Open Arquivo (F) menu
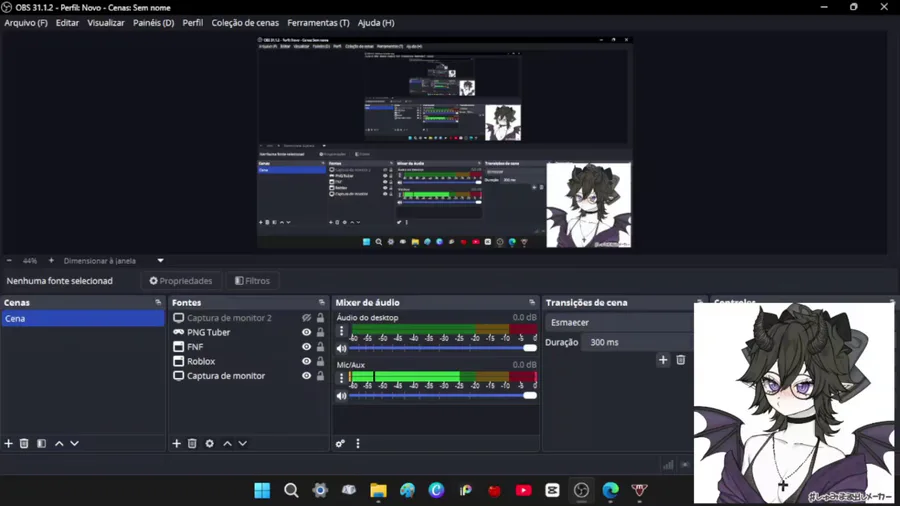 [x=26, y=23]
